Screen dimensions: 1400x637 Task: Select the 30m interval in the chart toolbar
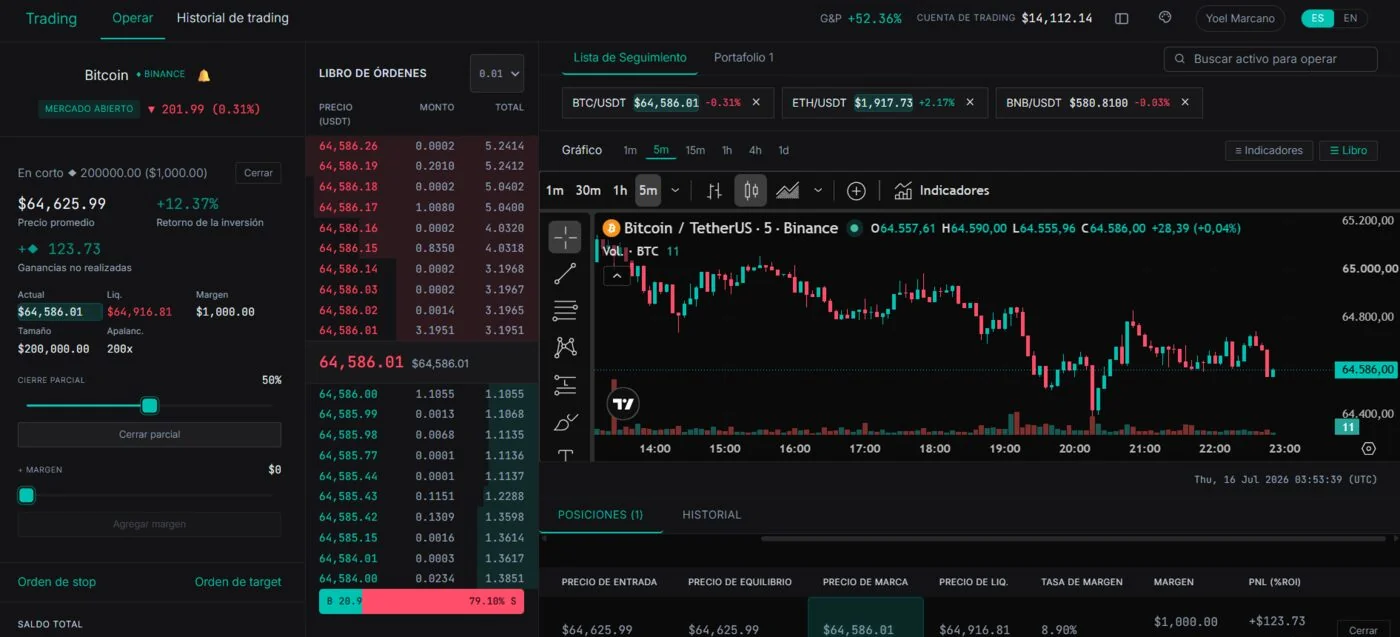pos(588,190)
